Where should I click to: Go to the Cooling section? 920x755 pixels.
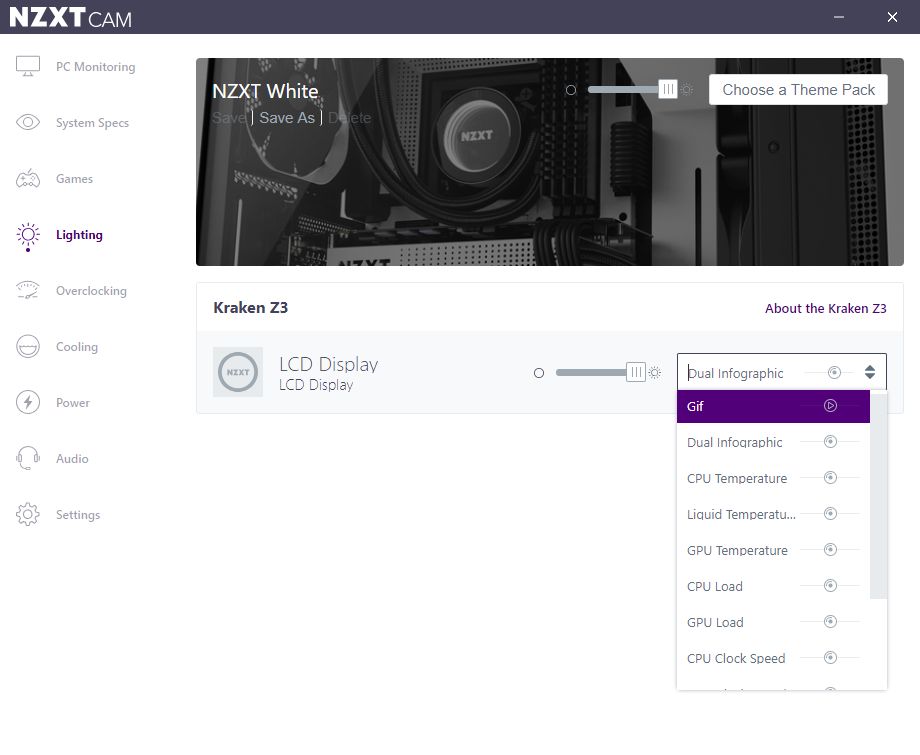click(x=77, y=347)
